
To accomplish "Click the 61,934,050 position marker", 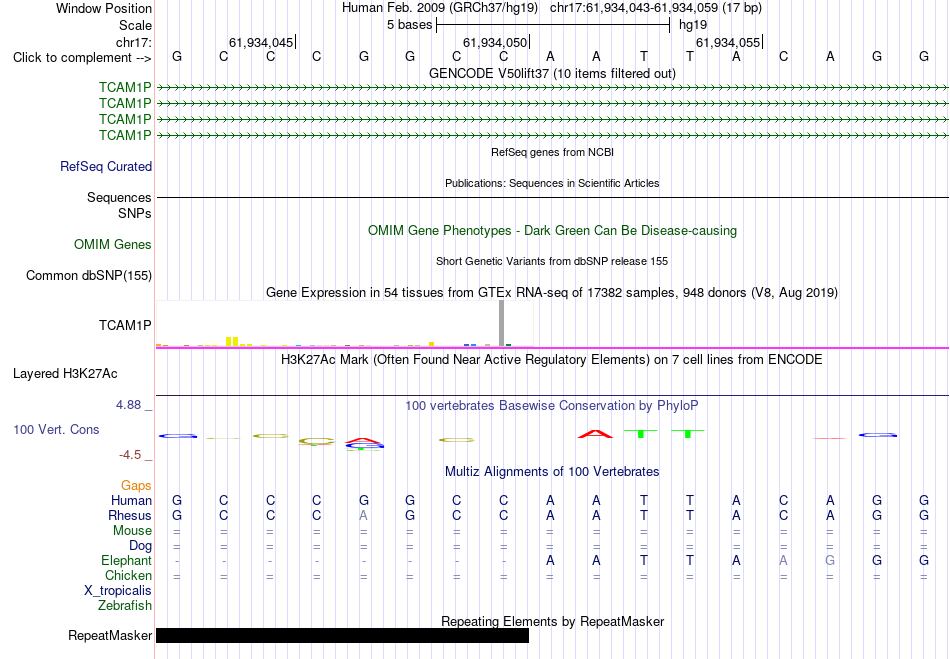I will (x=495, y=42).
